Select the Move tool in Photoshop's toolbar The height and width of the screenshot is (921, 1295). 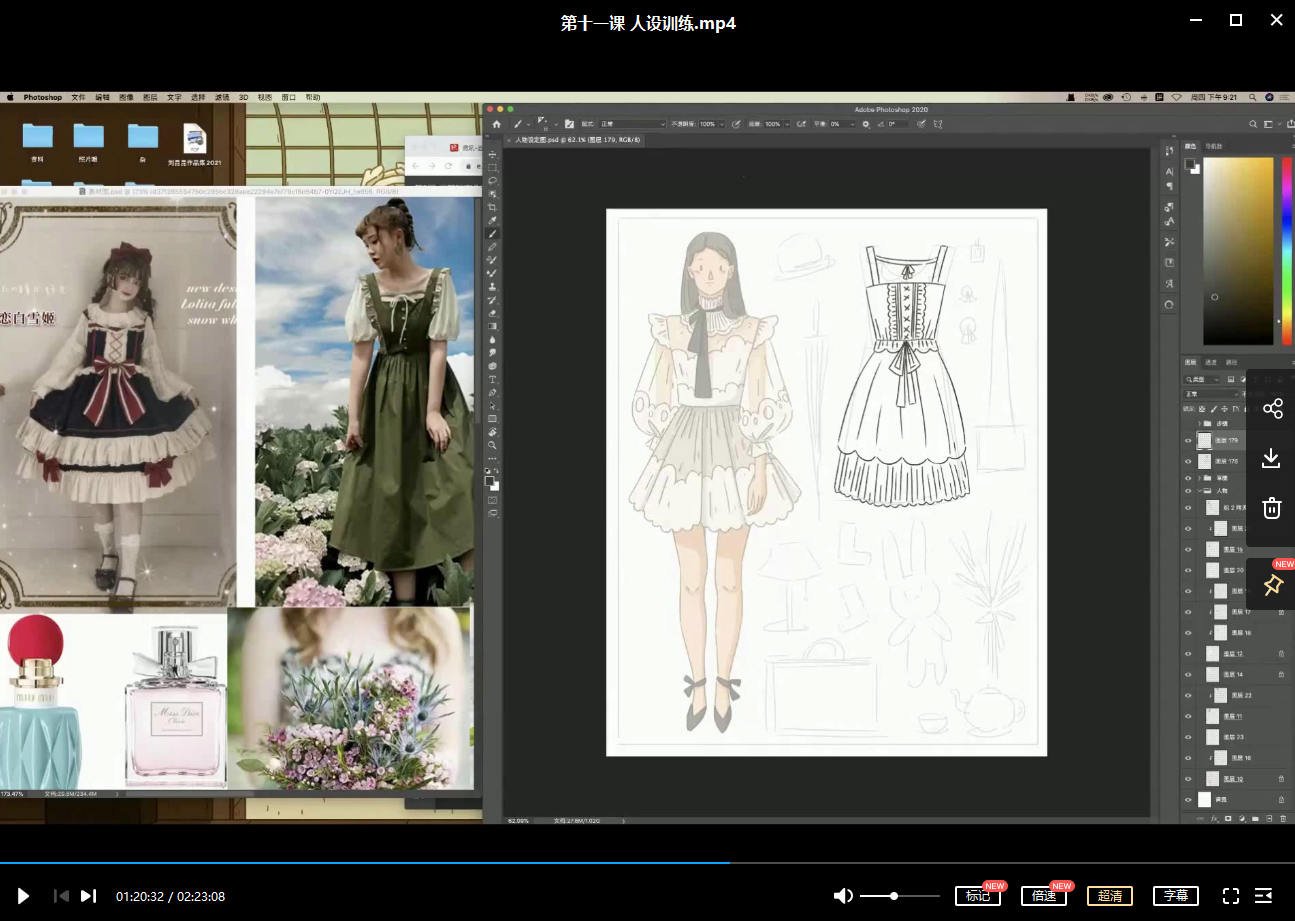coord(493,155)
